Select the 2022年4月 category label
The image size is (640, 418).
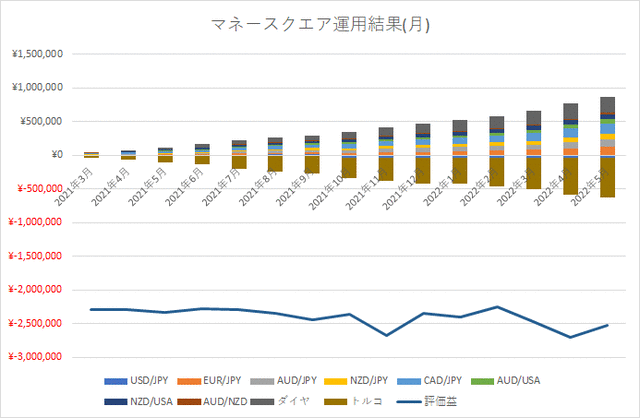(553, 187)
